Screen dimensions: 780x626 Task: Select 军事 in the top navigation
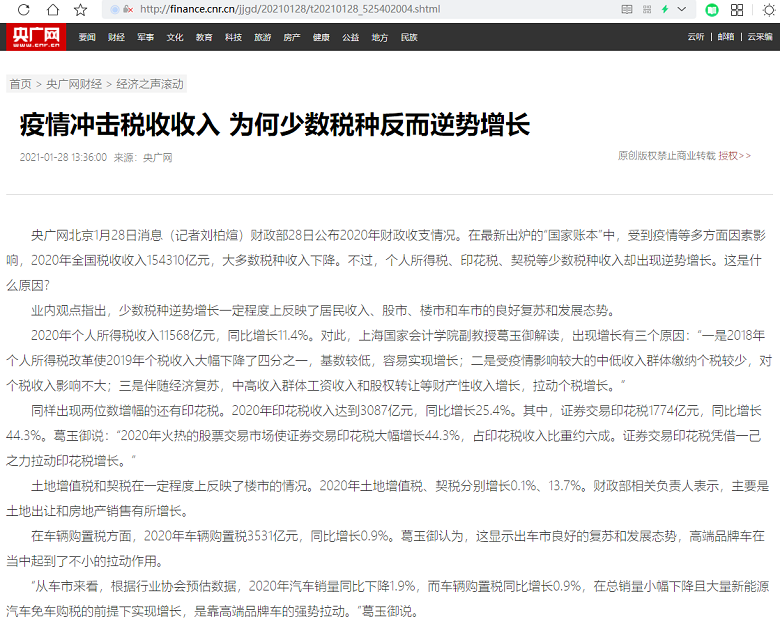pyautogui.click(x=146, y=37)
